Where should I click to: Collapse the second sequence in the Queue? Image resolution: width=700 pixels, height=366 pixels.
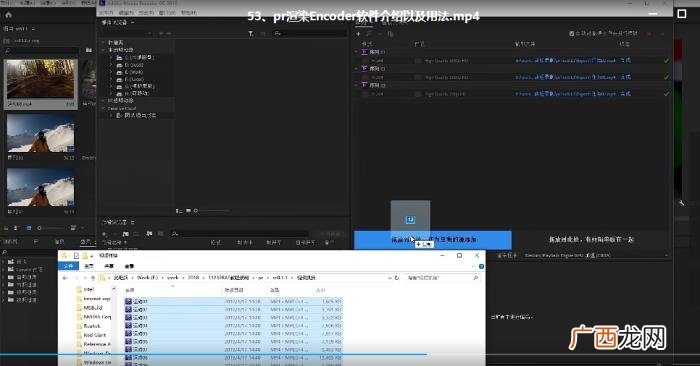point(356,68)
